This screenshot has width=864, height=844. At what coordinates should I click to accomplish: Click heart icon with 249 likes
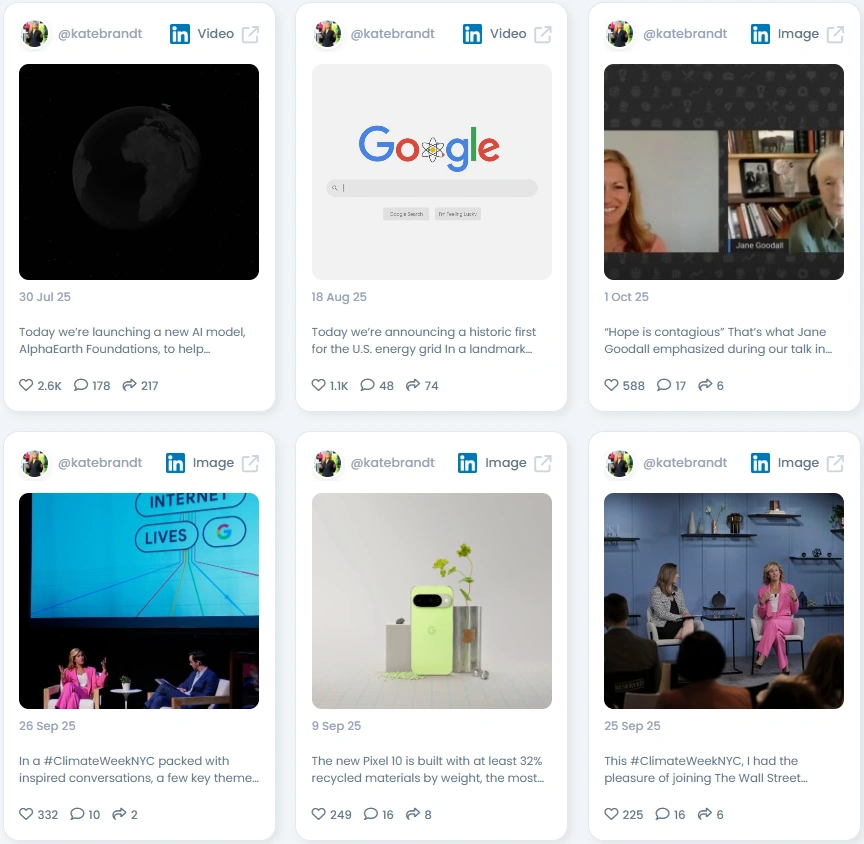[318, 814]
